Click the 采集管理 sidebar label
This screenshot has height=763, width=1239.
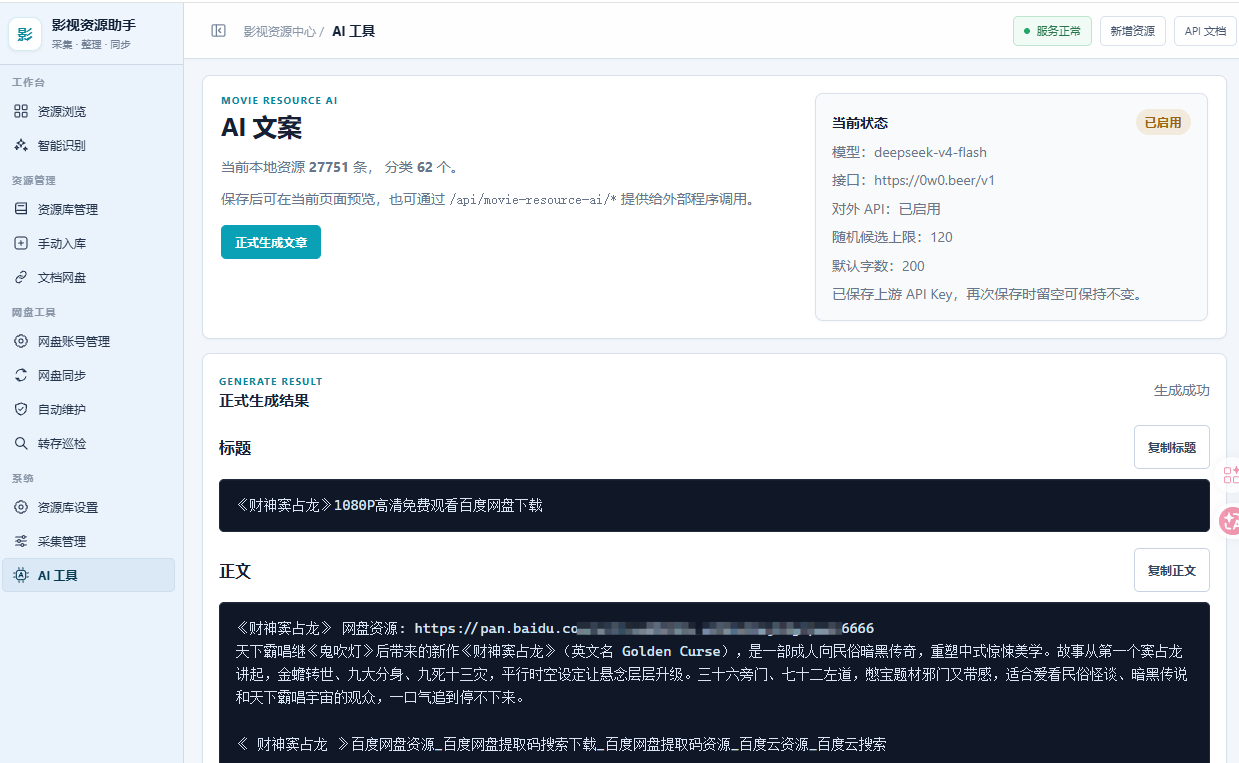point(62,541)
